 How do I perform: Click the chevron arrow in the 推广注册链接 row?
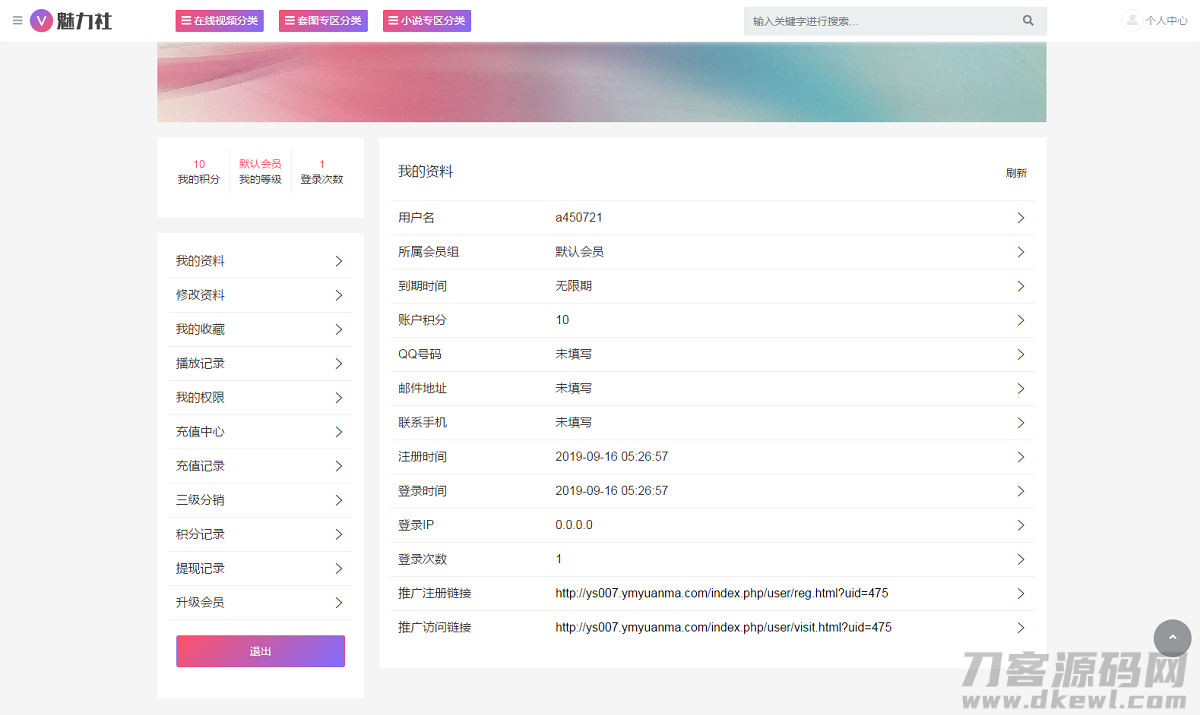coord(1020,594)
